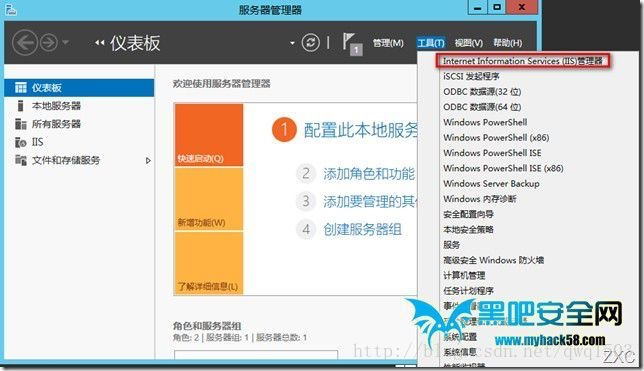Screen dimensions: 644x371
Task: Open Internet Information Services (IIS)管理器
Action: (522, 61)
